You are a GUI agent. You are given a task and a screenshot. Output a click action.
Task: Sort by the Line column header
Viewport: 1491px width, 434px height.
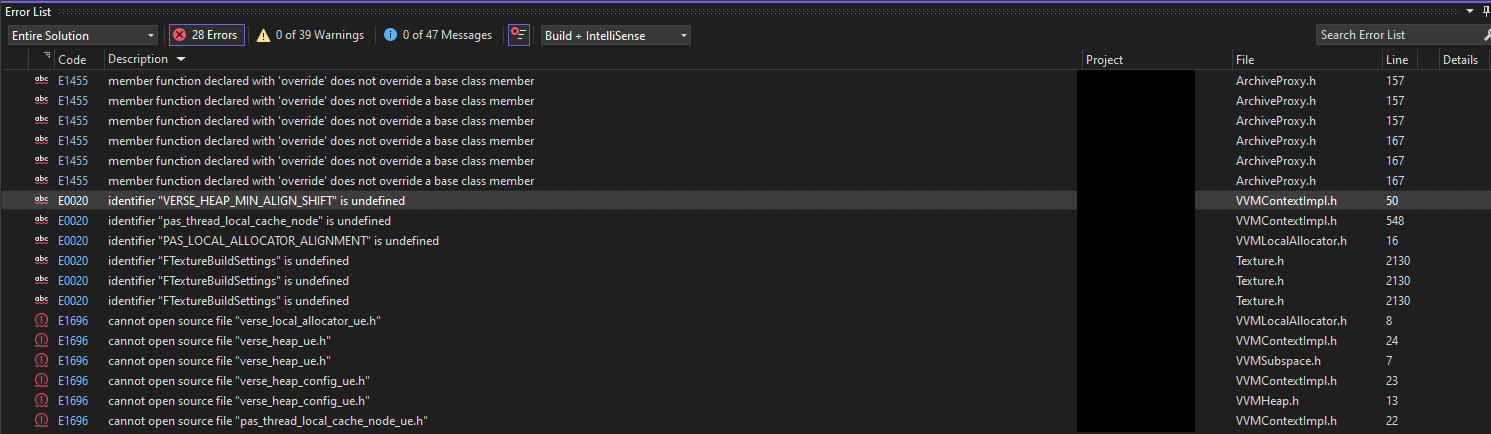pos(1396,60)
